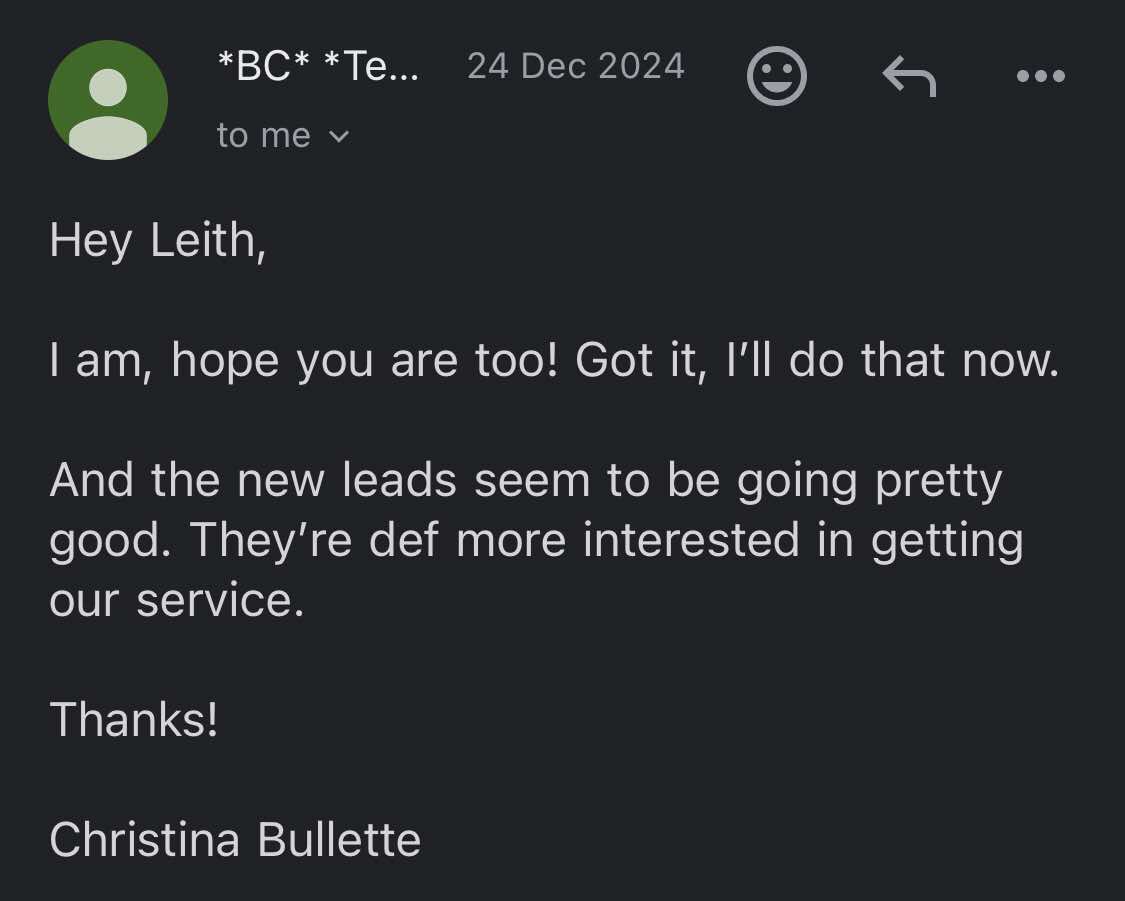Tap the "Thanks!" closing line
This screenshot has width=1125, height=901.
point(134,719)
